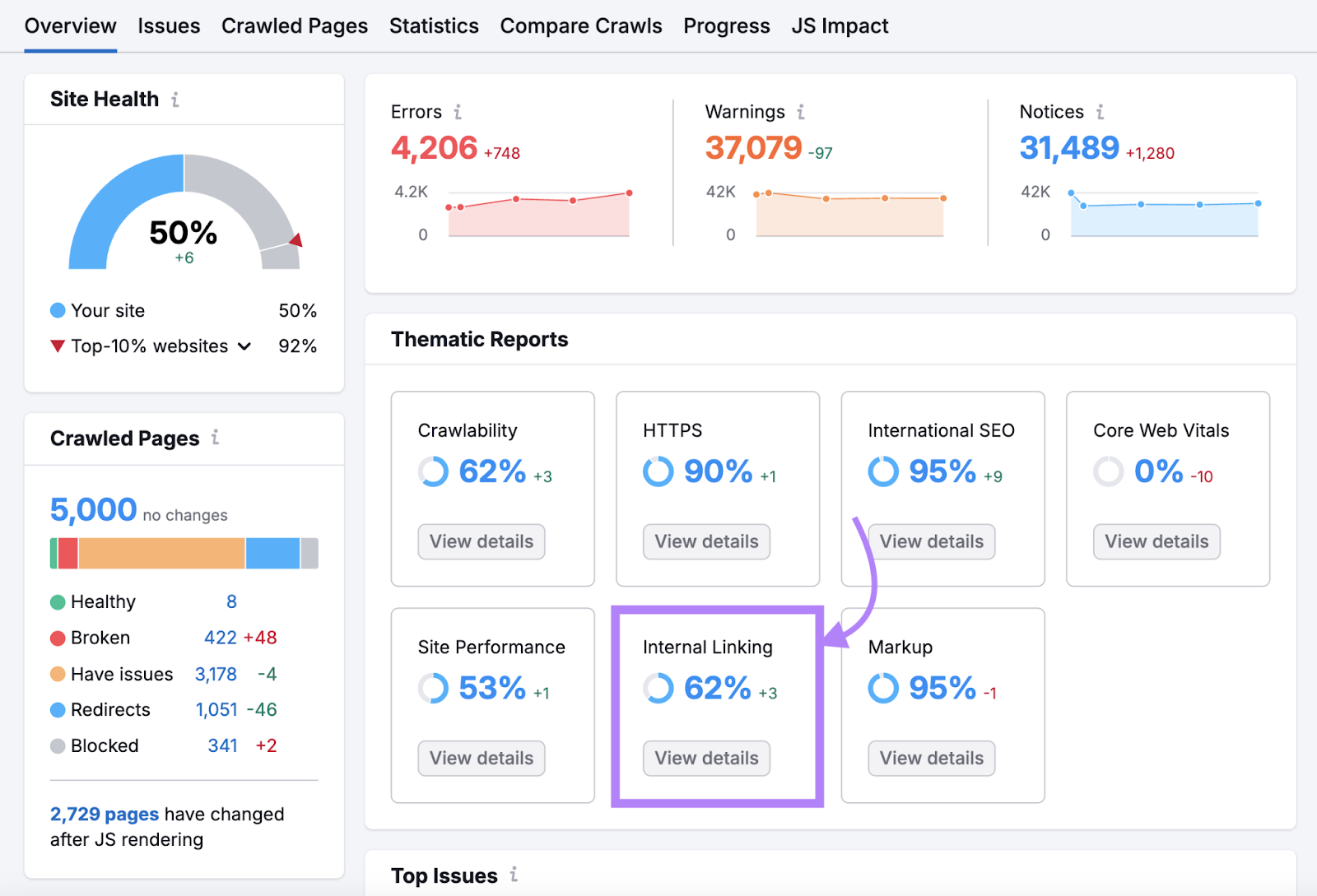View details for Site Performance report
The height and width of the screenshot is (896, 1317).
tap(482, 758)
